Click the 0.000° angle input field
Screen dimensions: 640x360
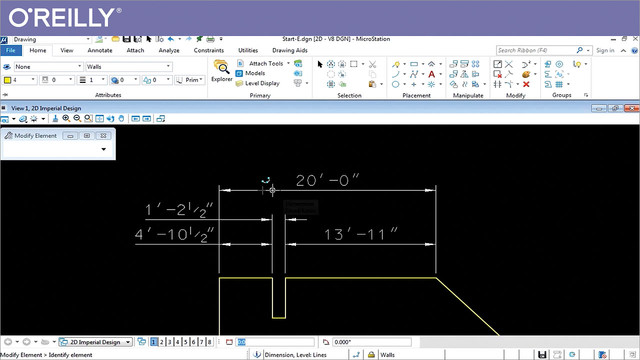pos(371,342)
